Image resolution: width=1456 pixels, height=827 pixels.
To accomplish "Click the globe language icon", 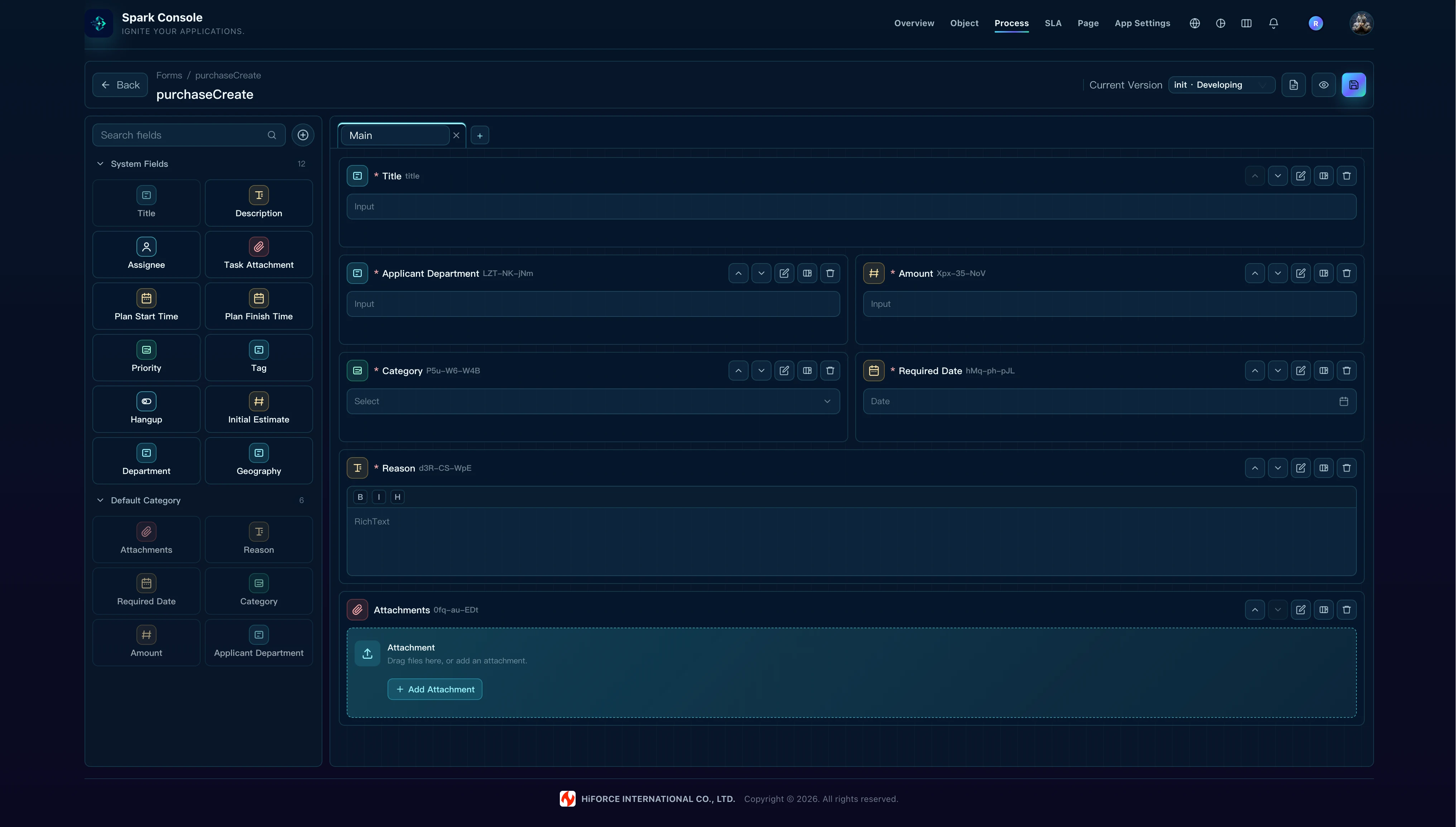I will click(x=1195, y=23).
